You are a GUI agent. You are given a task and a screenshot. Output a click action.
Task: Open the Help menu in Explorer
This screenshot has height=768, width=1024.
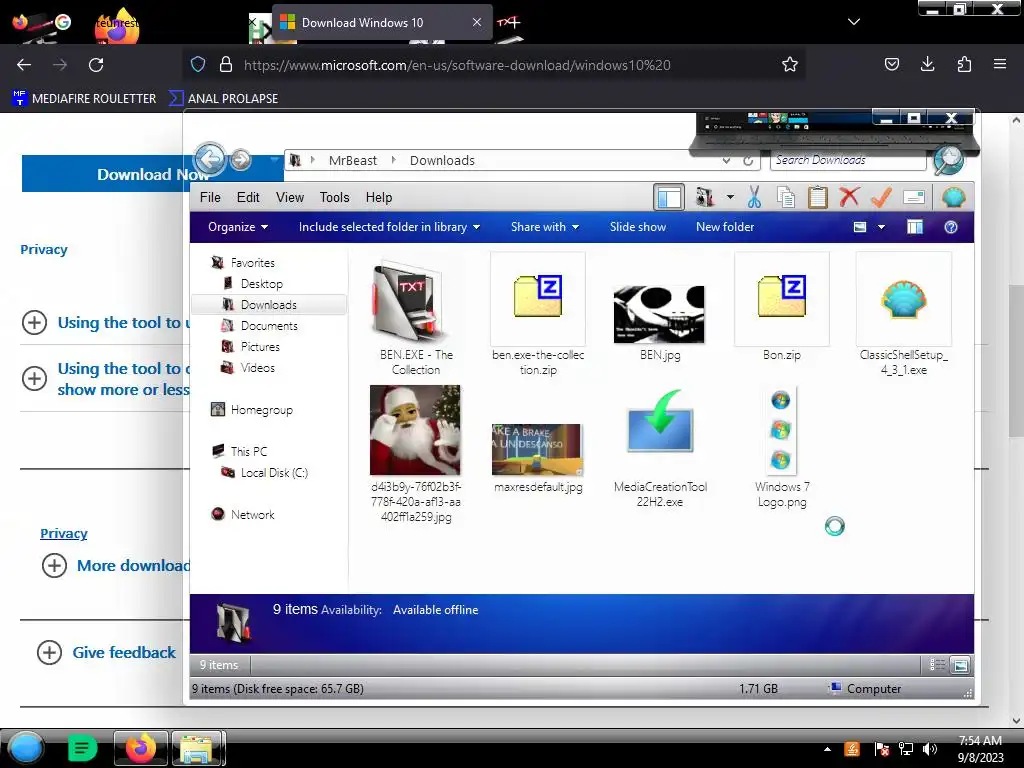pos(379,197)
